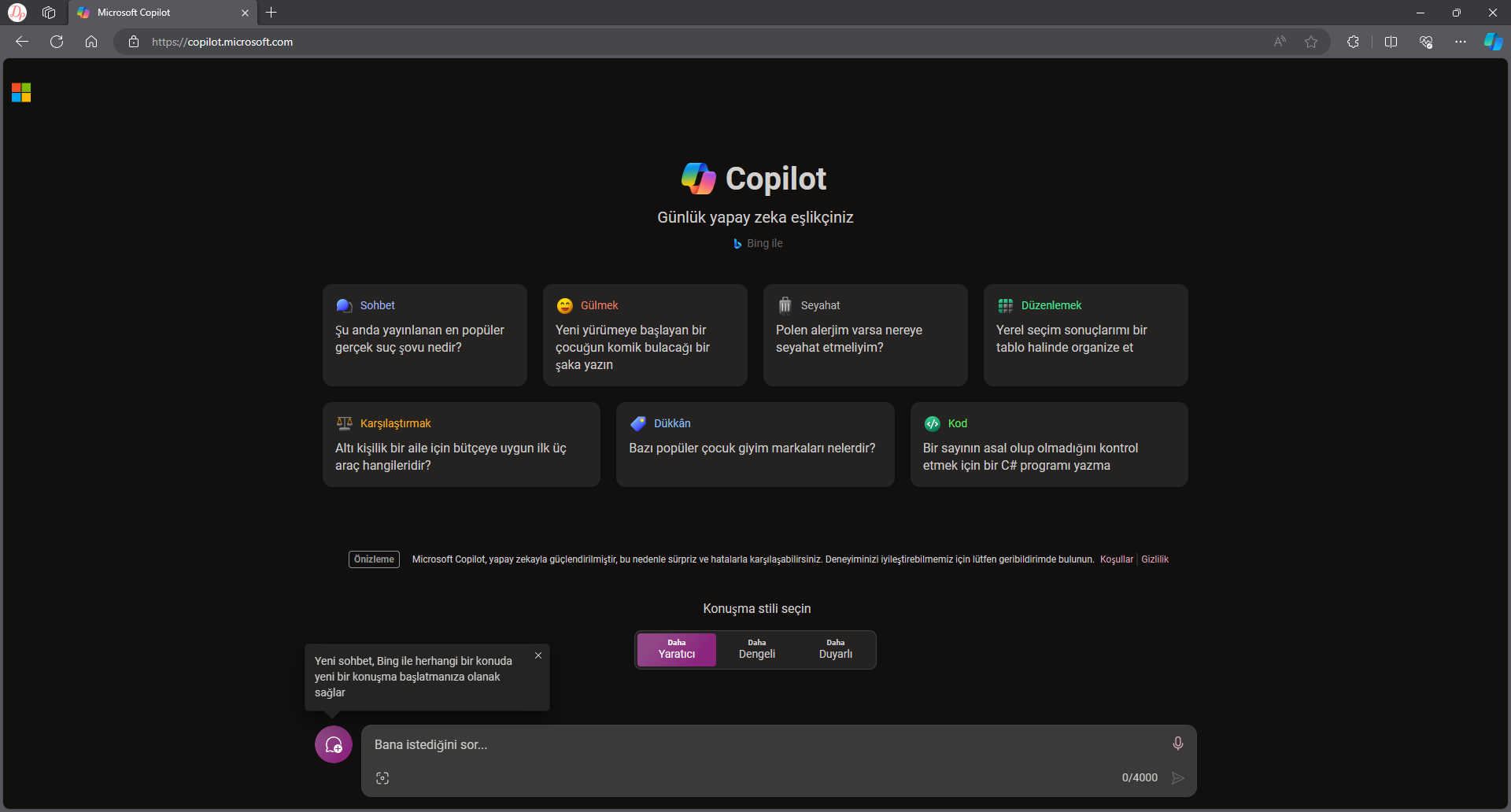Dismiss the Yeni sohbet tooltip
This screenshot has width=1511, height=812.
click(538, 655)
